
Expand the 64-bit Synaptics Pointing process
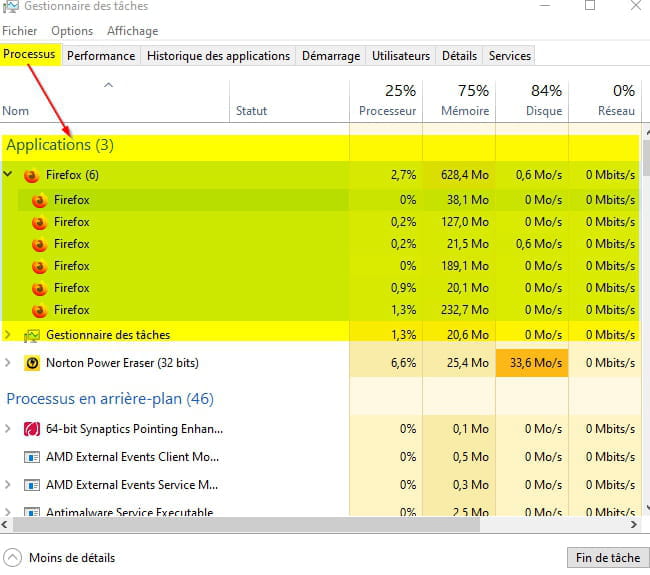coord(7,428)
